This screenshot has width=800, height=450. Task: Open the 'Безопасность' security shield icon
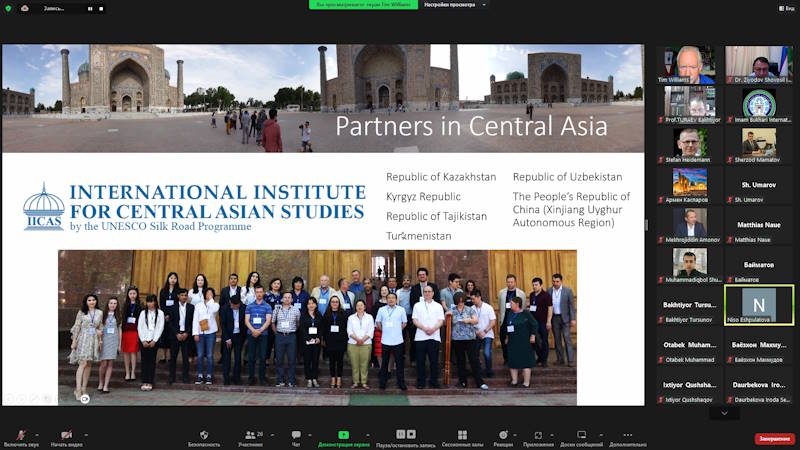coord(204,435)
